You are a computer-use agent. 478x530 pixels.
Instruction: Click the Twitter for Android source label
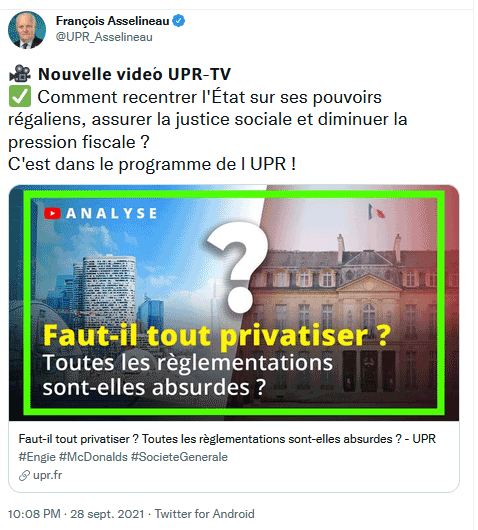[x=204, y=514]
